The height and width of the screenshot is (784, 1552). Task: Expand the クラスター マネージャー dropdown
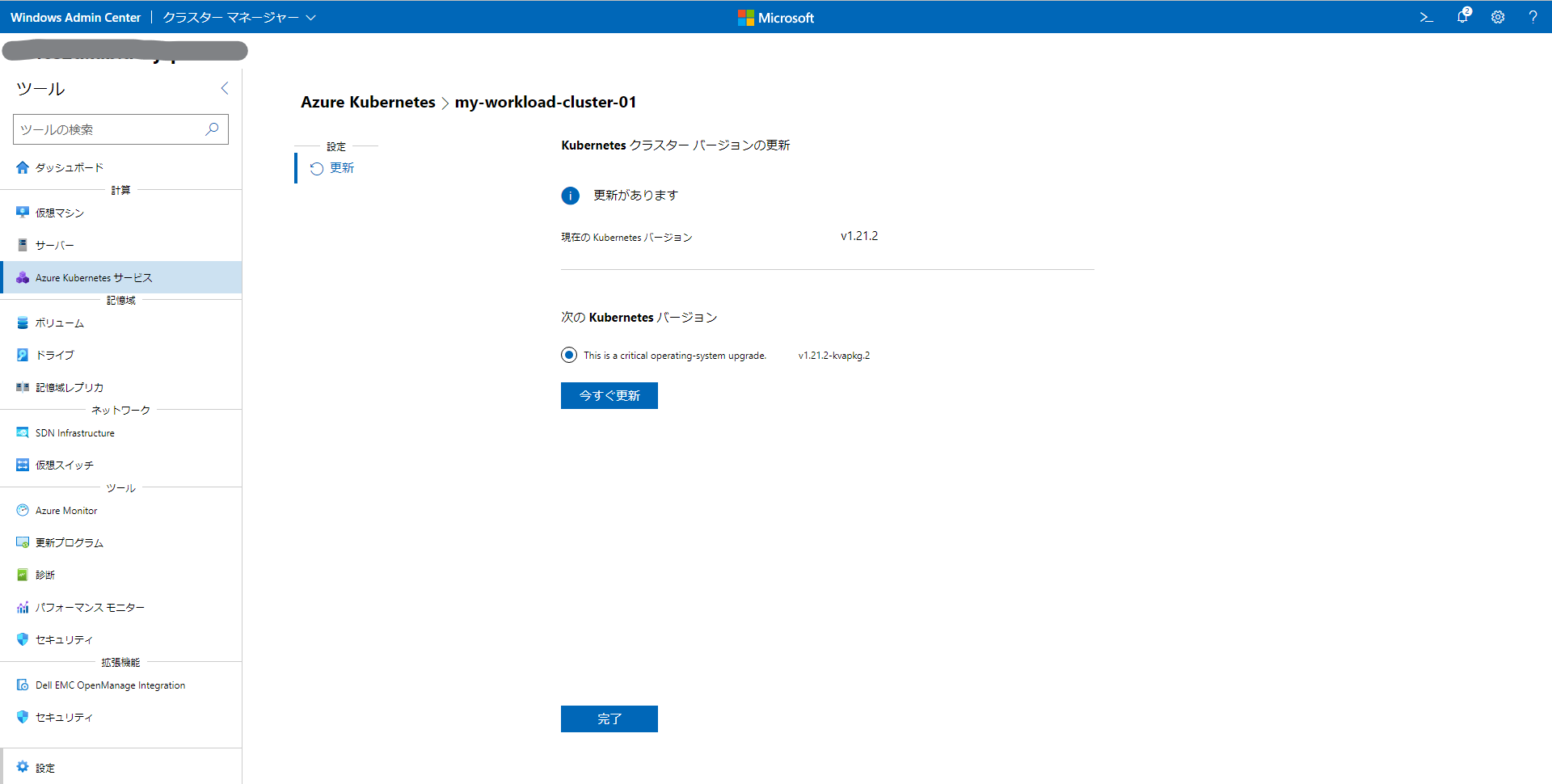pos(239,17)
